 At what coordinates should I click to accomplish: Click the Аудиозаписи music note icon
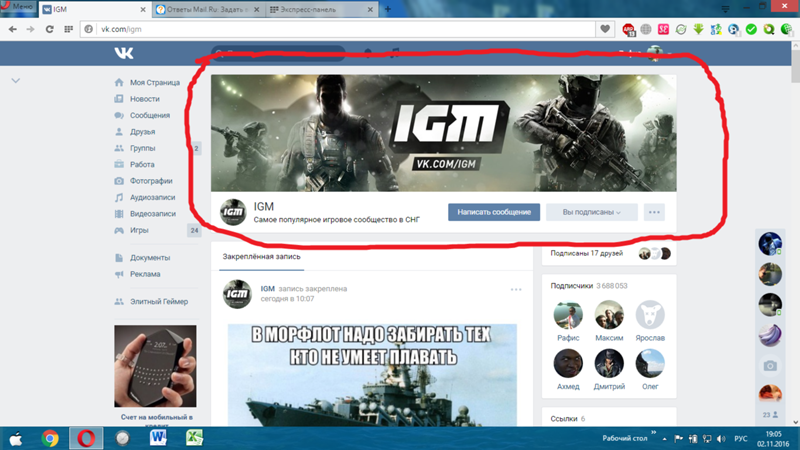[x=119, y=197]
